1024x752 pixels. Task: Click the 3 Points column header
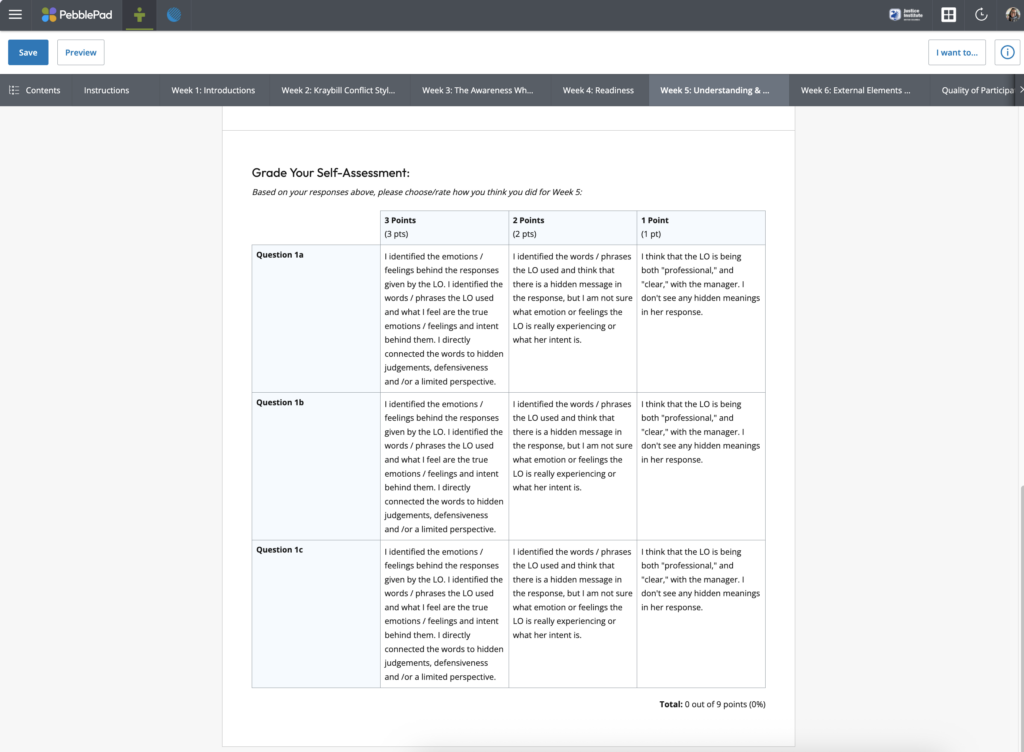[444, 227]
